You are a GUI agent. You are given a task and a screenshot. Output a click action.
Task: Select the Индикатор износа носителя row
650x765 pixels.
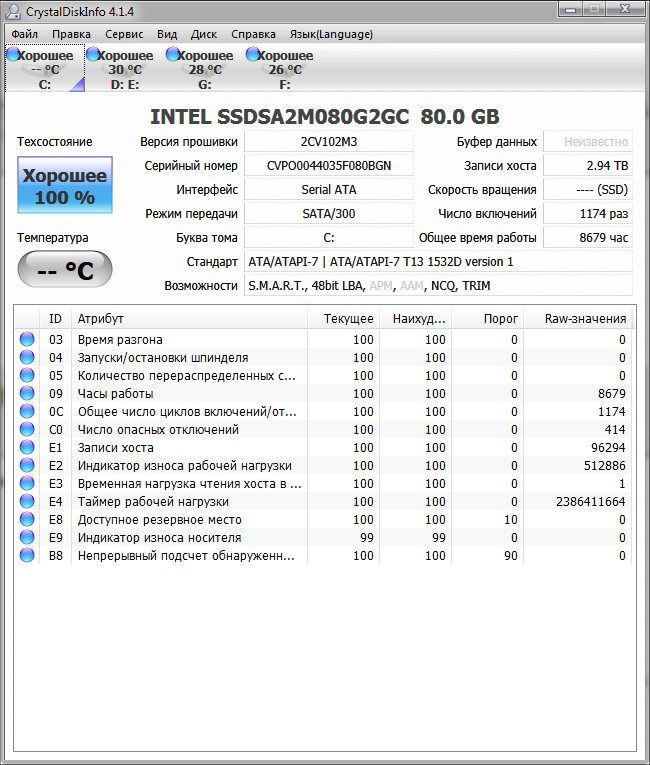coord(324,538)
